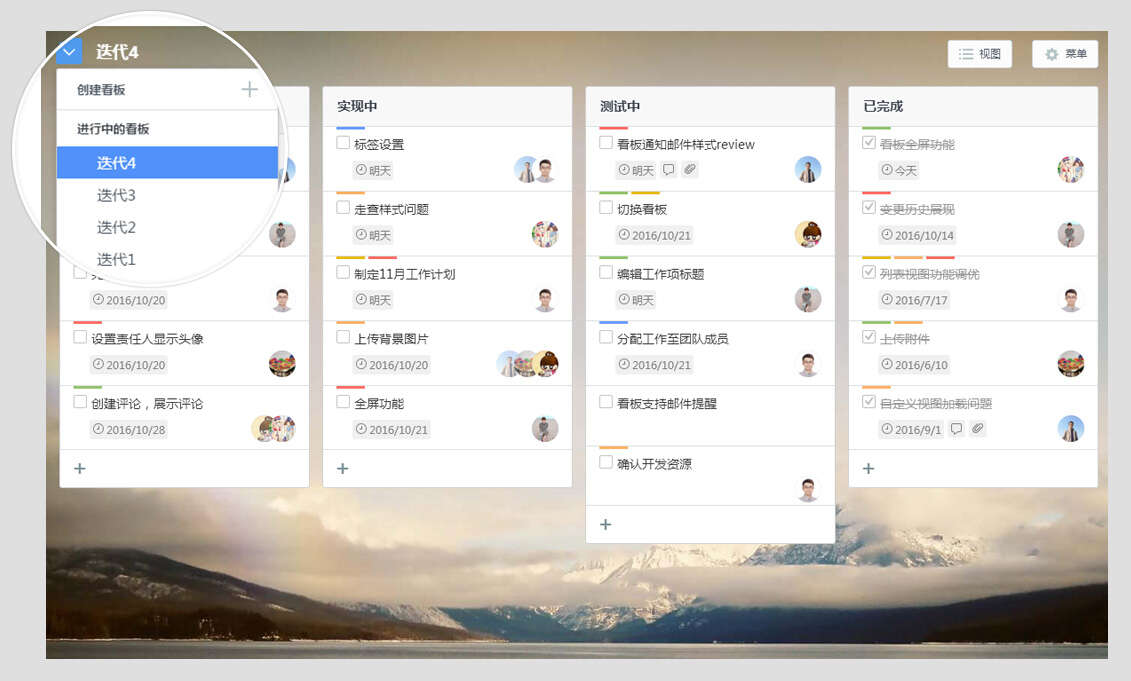
Task: Open the 看板支持邮件提醒 card title
Action: (x=667, y=403)
